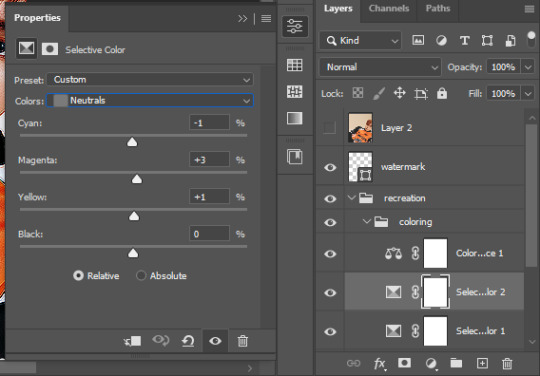Open the Opacity slider dropdown arrow
Screen dimensions: 540x376
pos(528,67)
